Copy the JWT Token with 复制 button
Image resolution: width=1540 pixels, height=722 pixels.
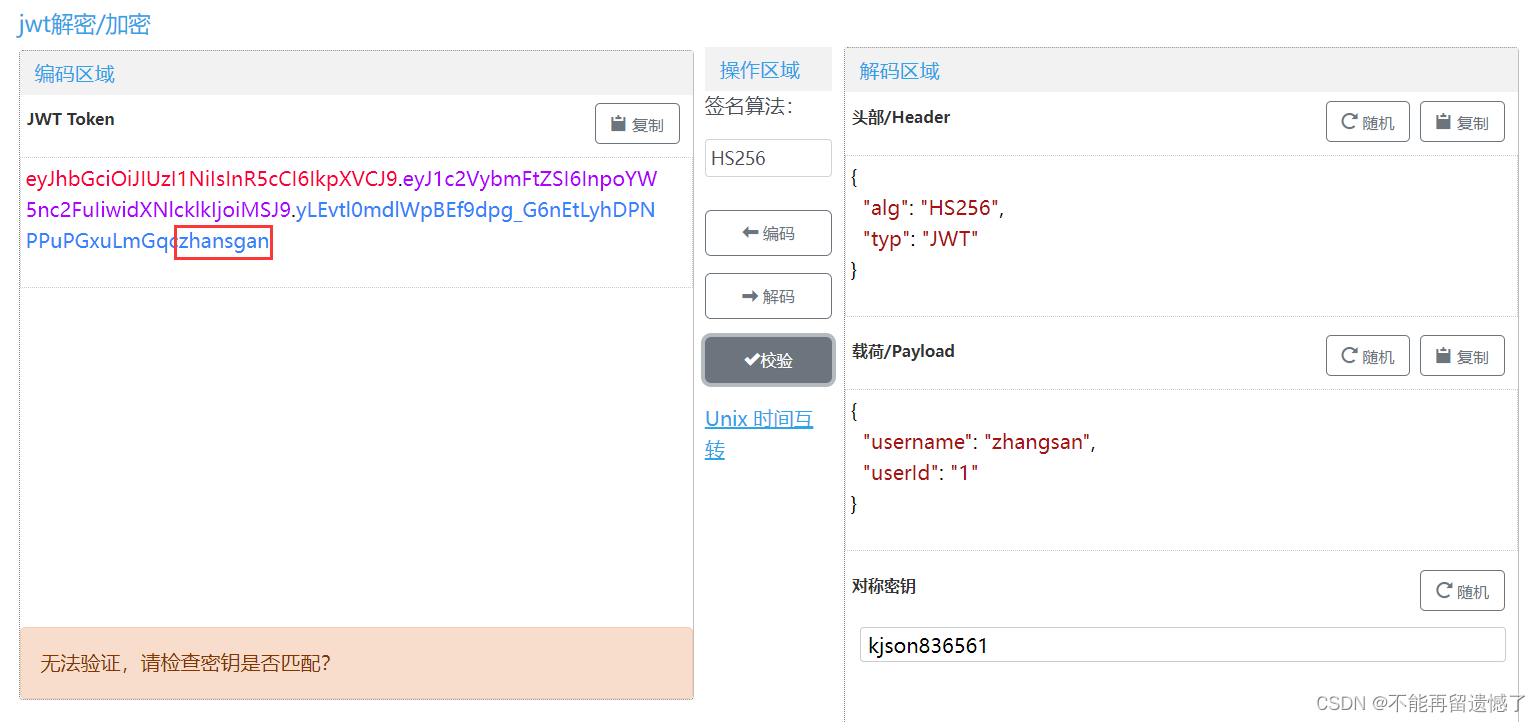pos(637,124)
